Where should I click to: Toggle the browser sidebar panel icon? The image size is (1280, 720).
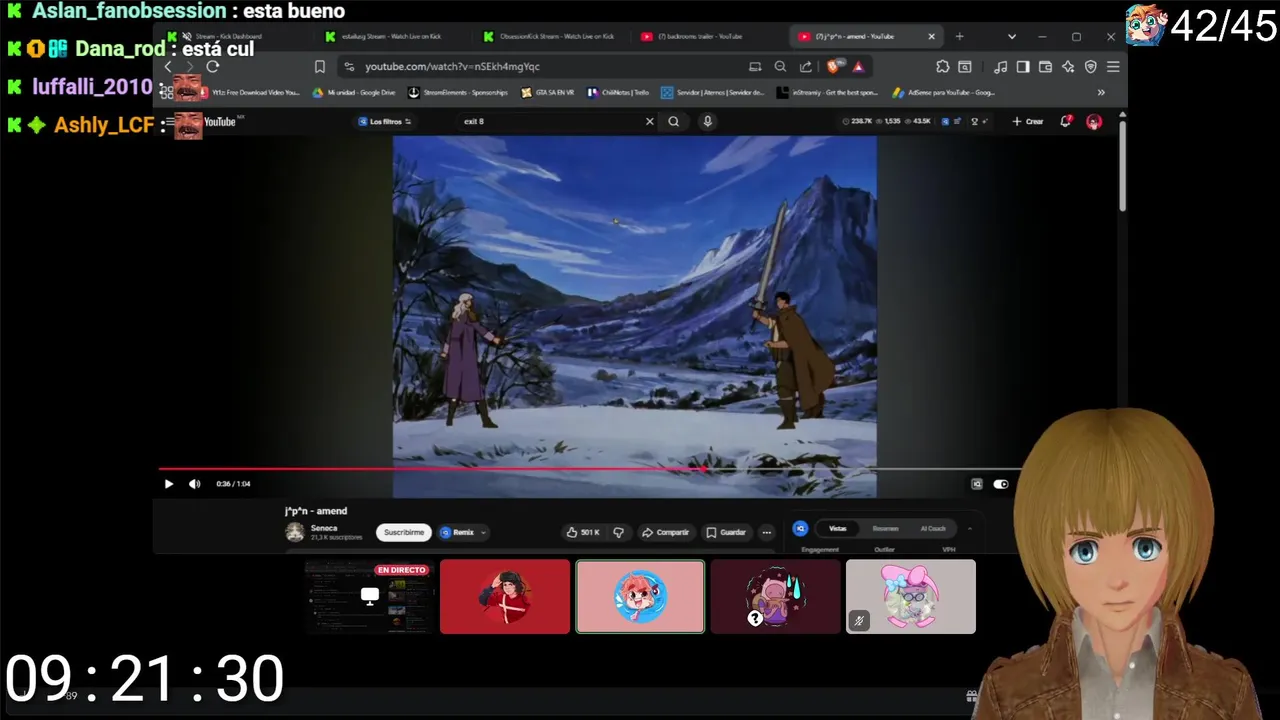point(1023,67)
